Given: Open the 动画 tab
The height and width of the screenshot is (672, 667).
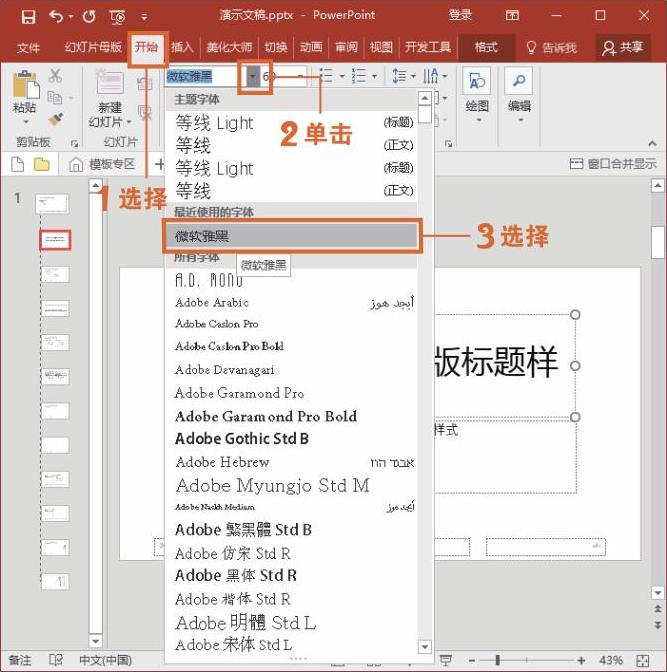Looking at the screenshot, I should (311, 47).
